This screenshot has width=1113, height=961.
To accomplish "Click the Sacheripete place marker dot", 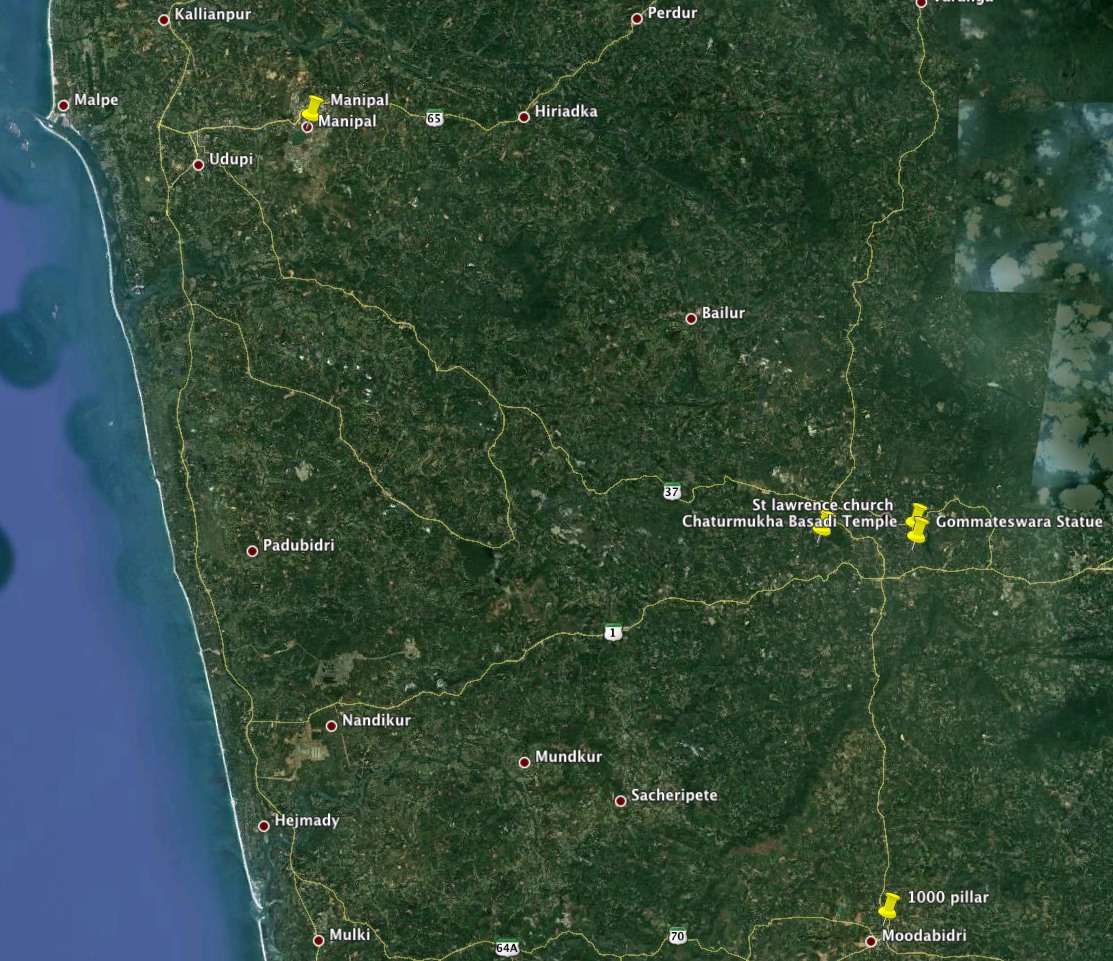I will [x=620, y=801].
